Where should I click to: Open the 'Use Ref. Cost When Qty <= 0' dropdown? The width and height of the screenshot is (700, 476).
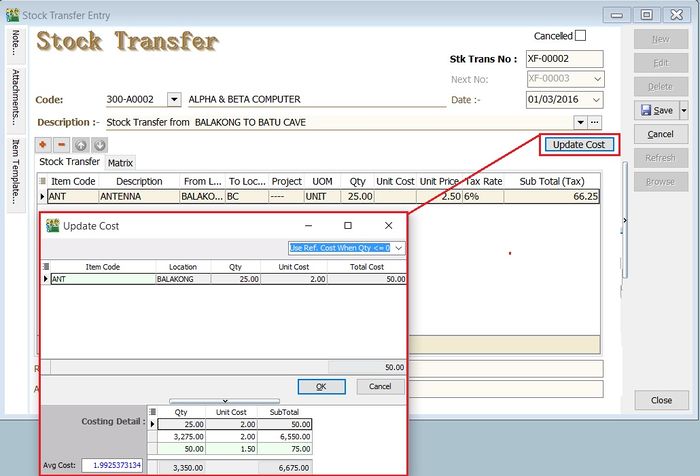click(398, 247)
